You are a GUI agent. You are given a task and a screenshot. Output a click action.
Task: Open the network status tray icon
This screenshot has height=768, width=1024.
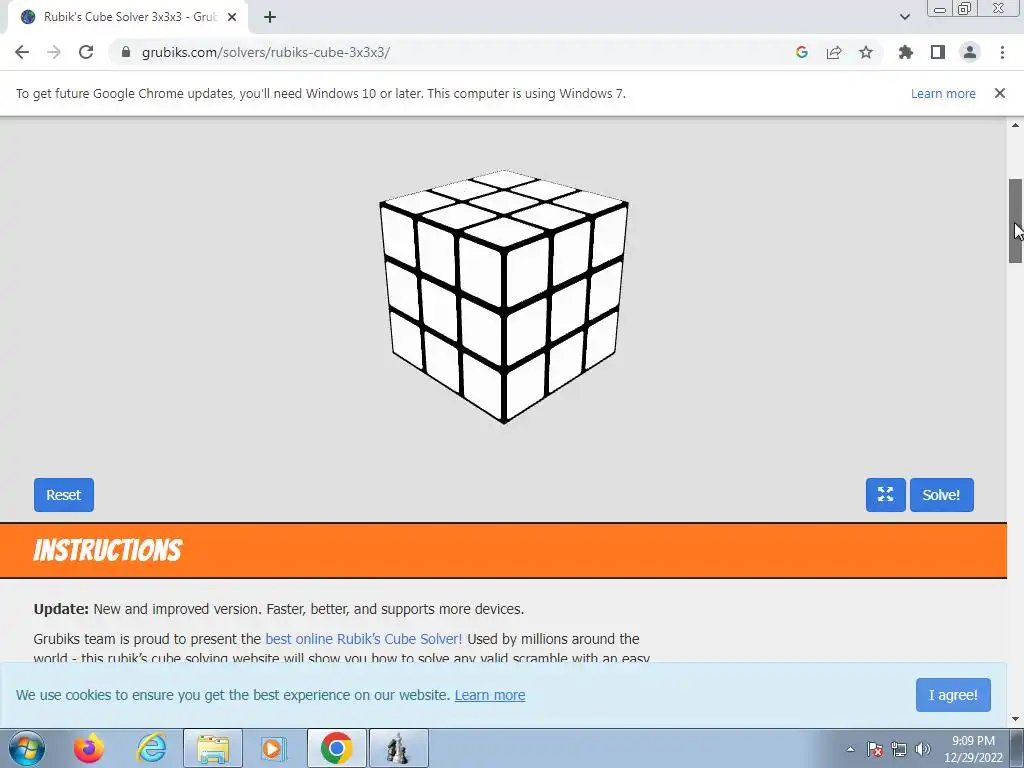coord(899,749)
